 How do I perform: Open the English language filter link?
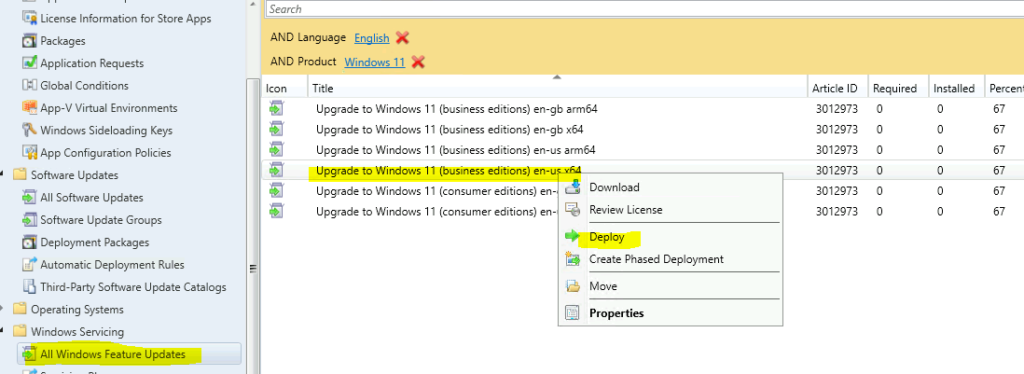pyautogui.click(x=372, y=38)
